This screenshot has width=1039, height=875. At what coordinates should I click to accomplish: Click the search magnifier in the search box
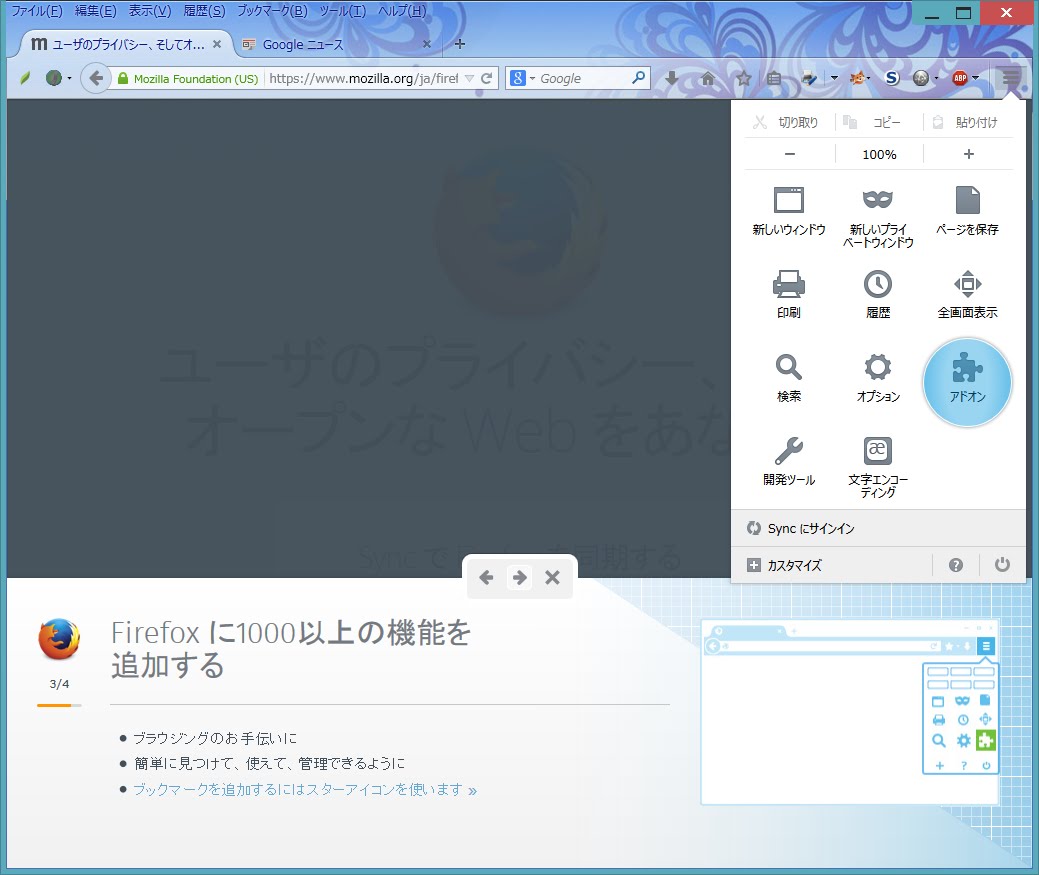tap(639, 77)
